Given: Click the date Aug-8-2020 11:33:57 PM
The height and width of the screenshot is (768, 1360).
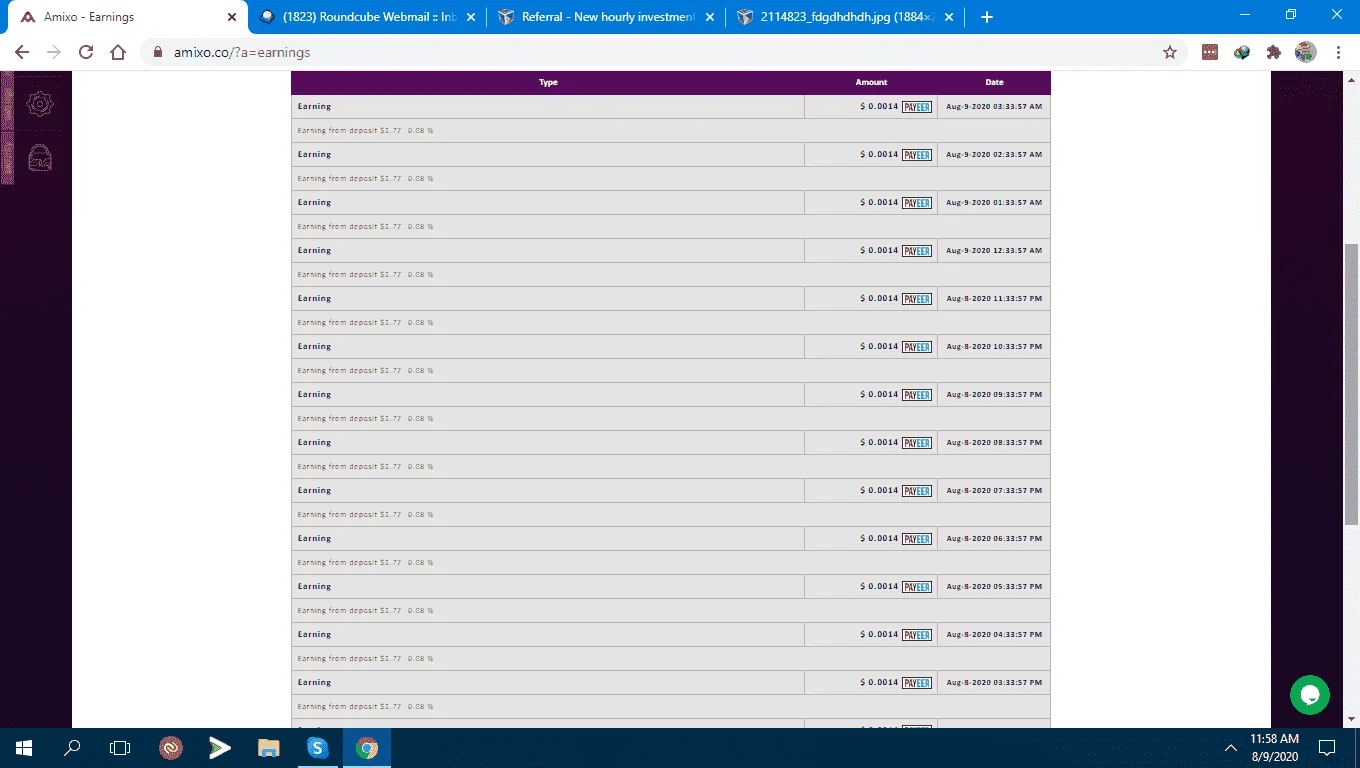Looking at the screenshot, I should tap(994, 299).
